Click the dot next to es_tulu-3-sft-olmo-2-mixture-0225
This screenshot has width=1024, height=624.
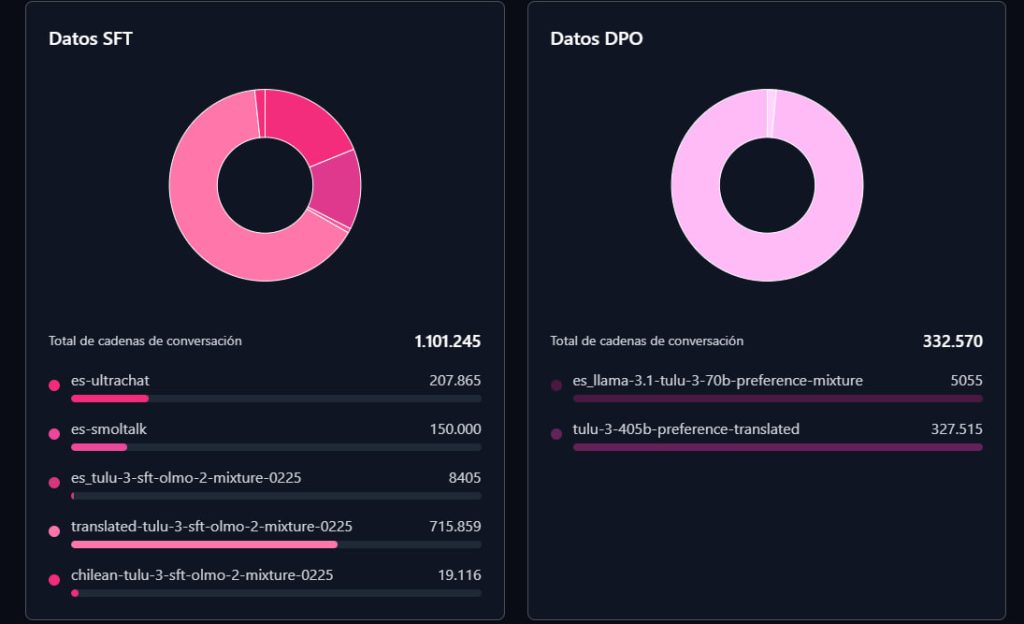tap(54, 483)
